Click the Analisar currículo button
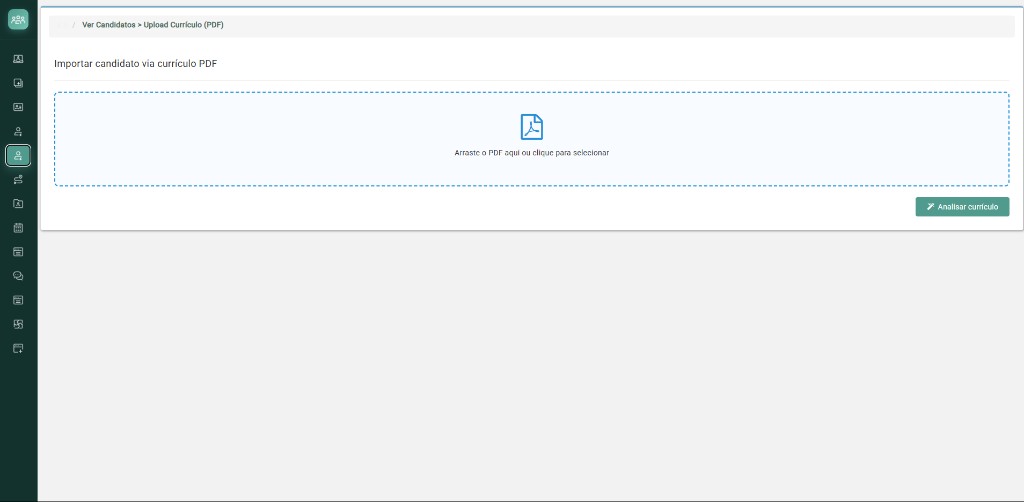This screenshot has height=502, width=1024. [x=962, y=207]
